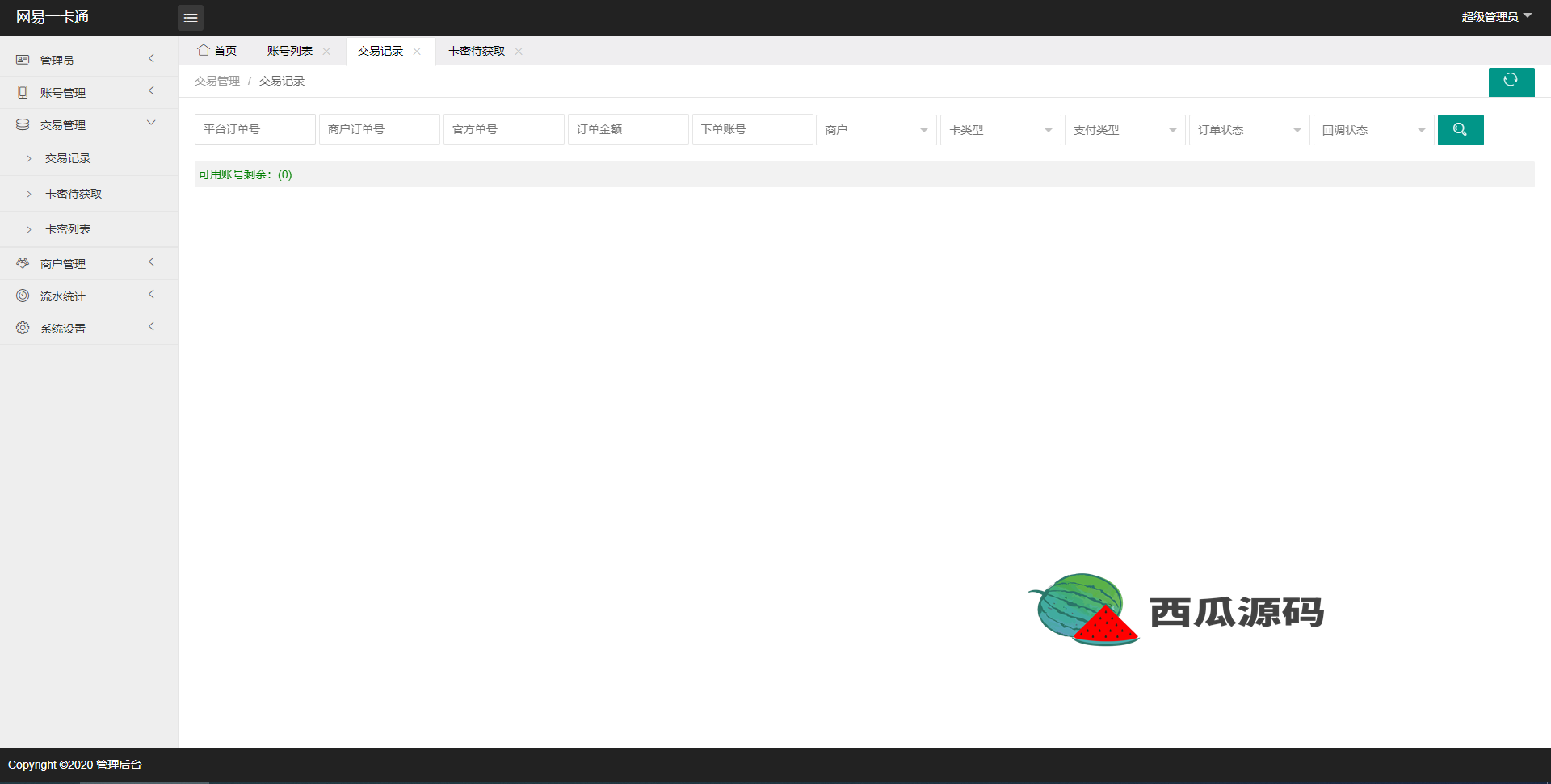Screen dimensions: 1551x784
Task: Switch to the 卡密待获取 tab
Action: [477, 51]
